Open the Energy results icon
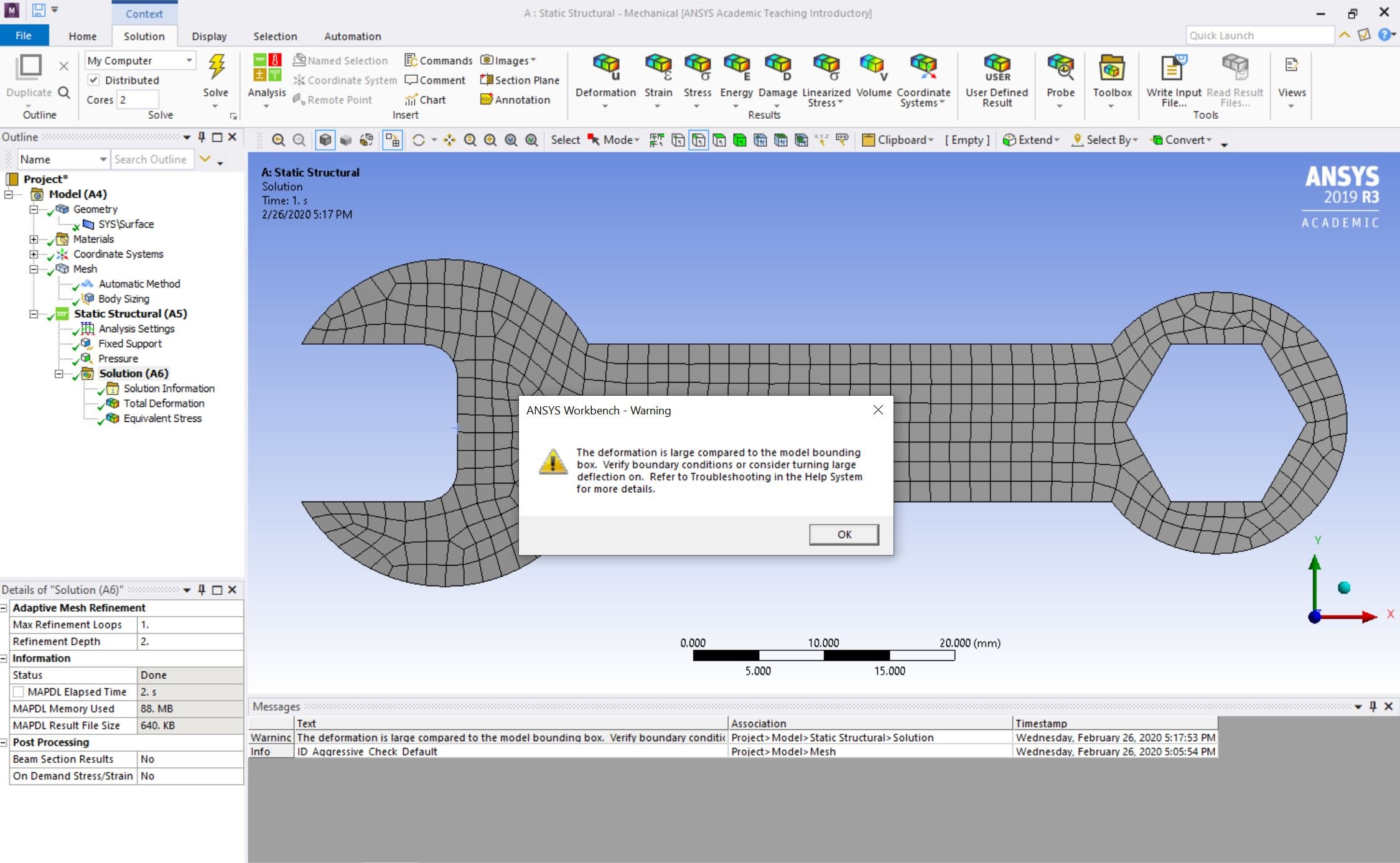This screenshot has width=1400, height=863. (737, 67)
